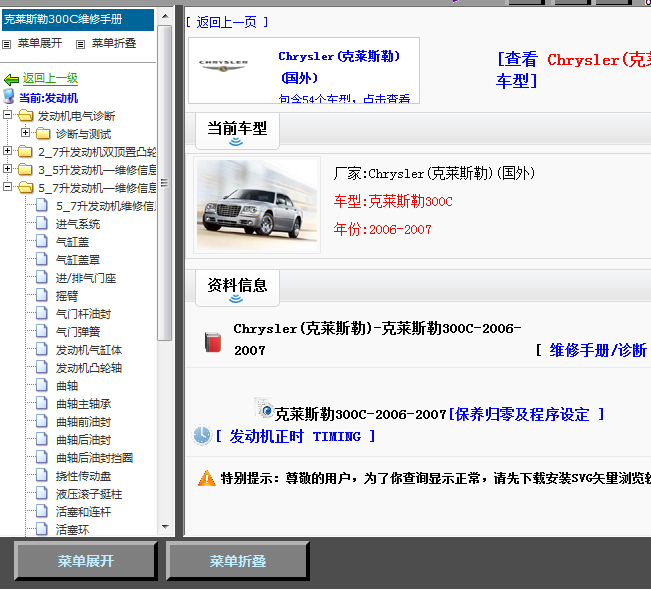Image resolution: width=651 pixels, height=590 pixels.
Task: Expand the 2_7升发动机双顶置凸轮 folder
Action: click(x=7, y=150)
